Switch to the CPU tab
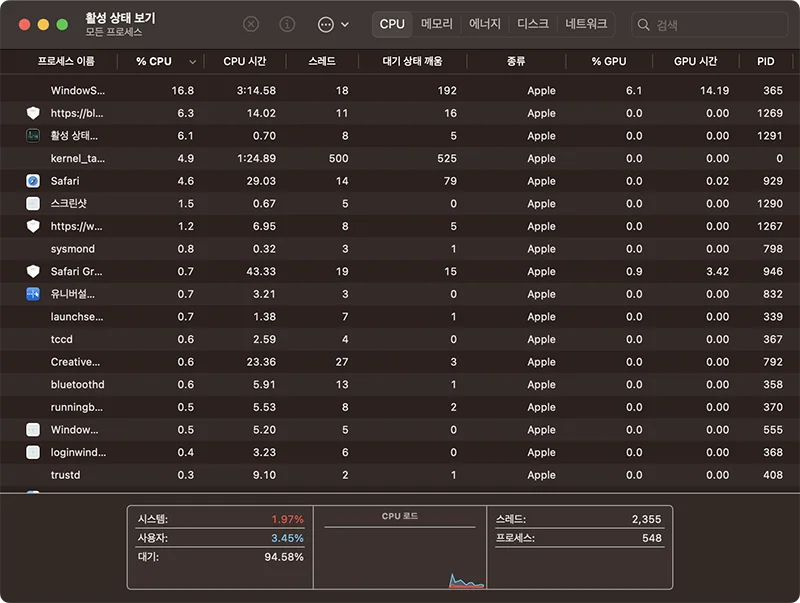 coord(392,24)
